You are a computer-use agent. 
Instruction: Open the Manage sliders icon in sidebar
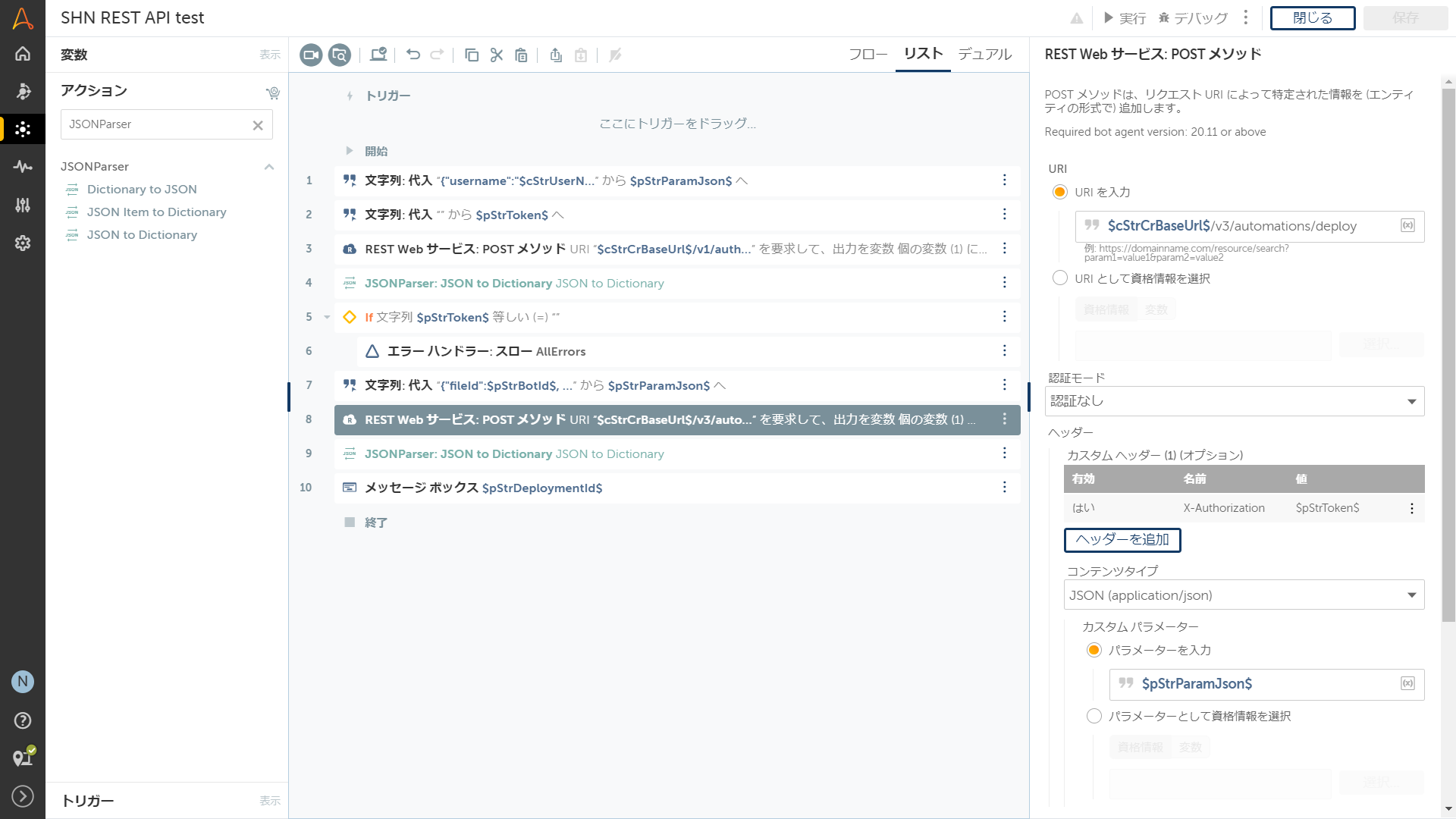(x=23, y=205)
